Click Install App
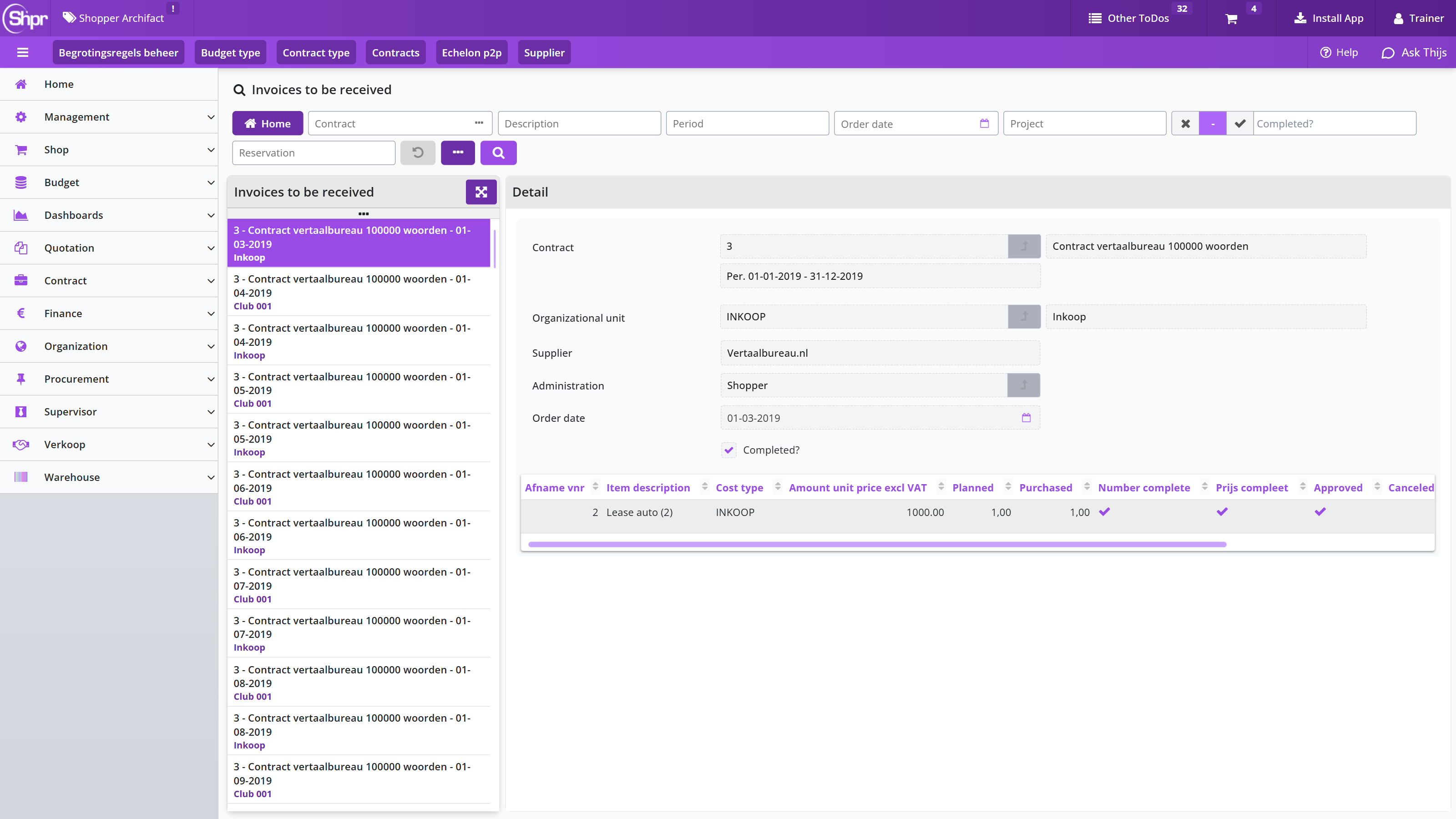Image resolution: width=1456 pixels, height=819 pixels. click(x=1328, y=18)
